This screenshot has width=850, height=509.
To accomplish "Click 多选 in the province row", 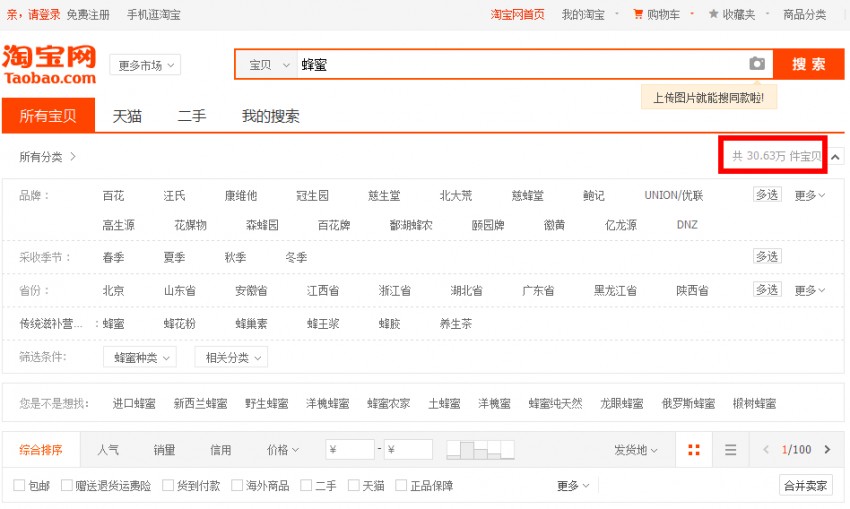I will click(x=767, y=289).
